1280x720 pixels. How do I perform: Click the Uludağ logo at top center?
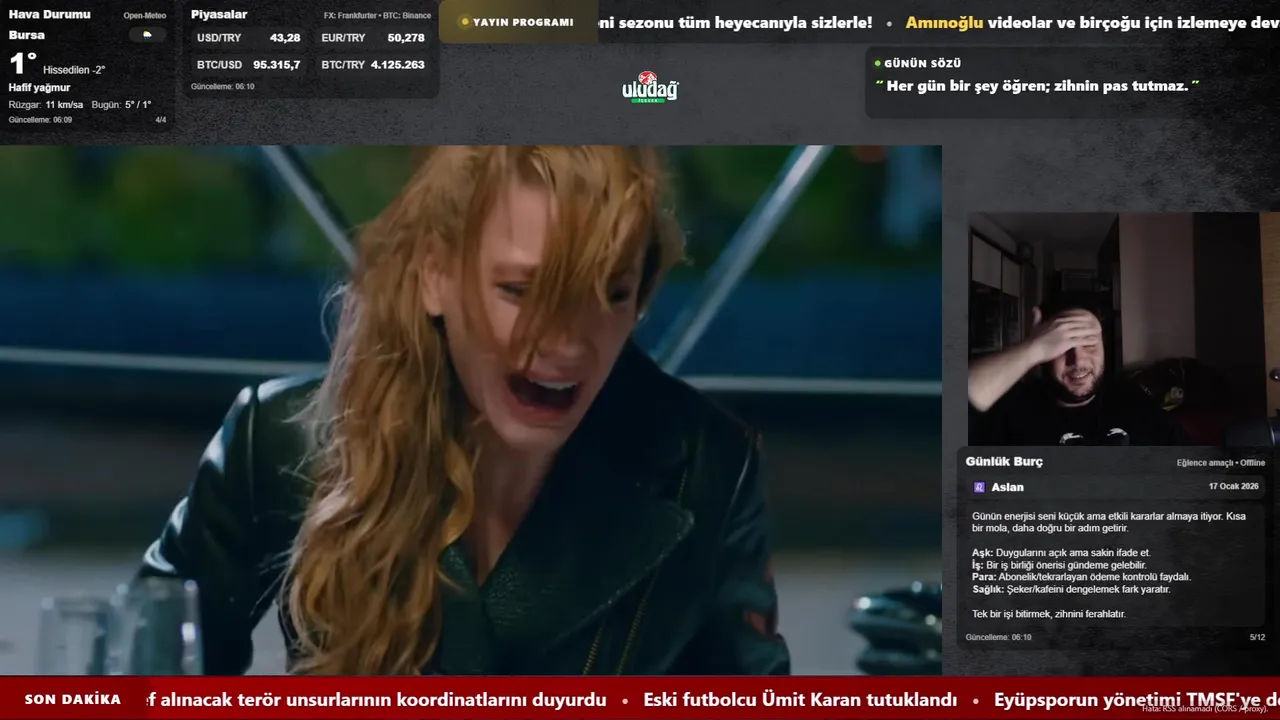pos(650,88)
